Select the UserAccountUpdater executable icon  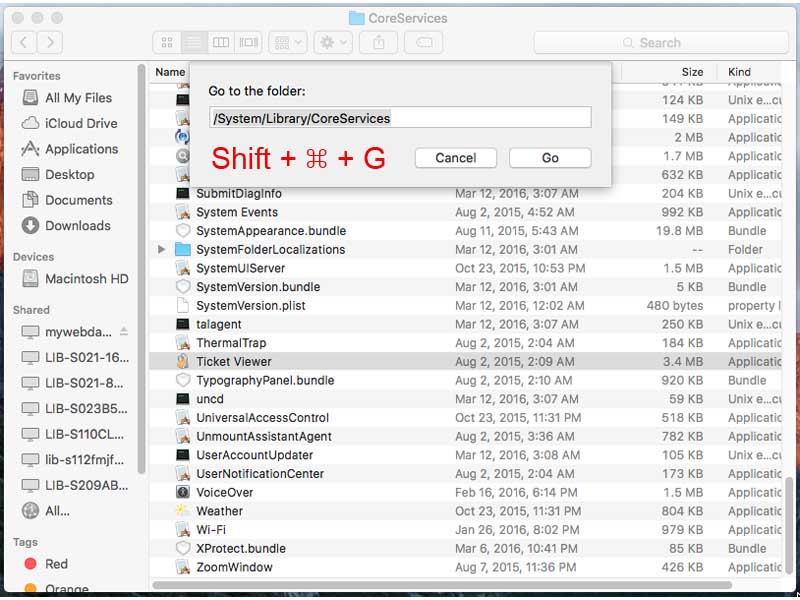[x=183, y=455]
